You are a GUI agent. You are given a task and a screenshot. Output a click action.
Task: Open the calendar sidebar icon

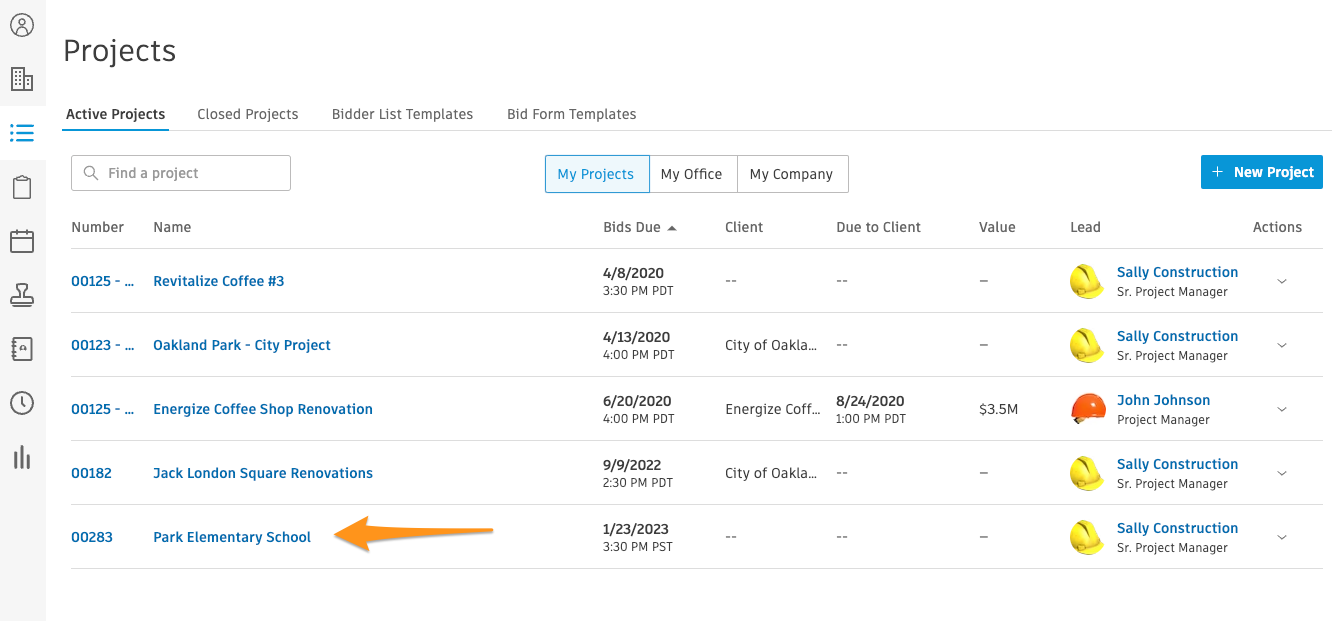pyautogui.click(x=22, y=241)
